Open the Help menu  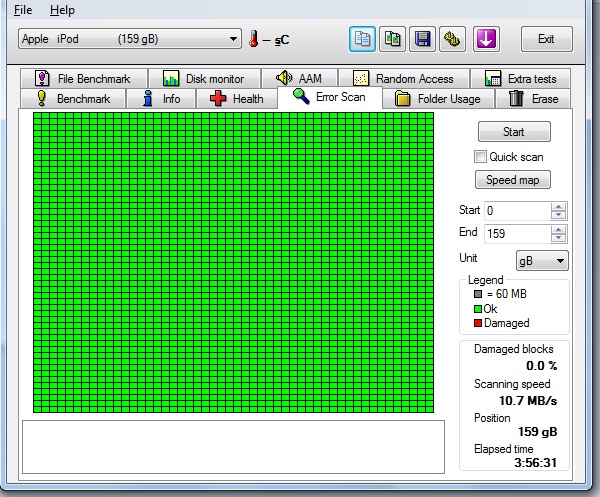(62, 10)
